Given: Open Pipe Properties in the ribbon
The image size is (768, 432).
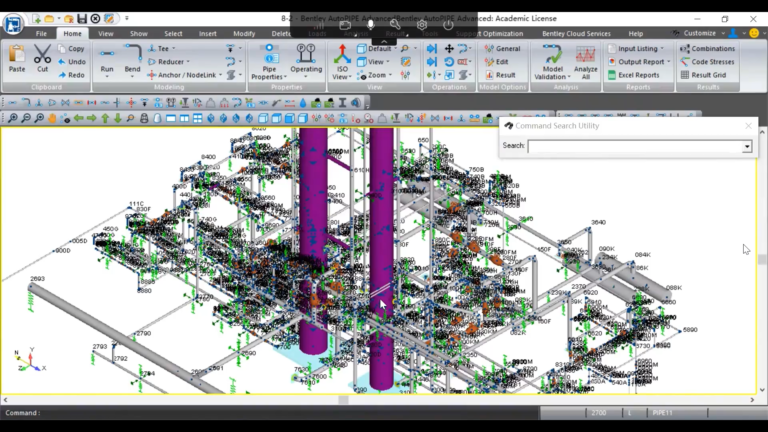Looking at the screenshot, I should pyautogui.click(x=269, y=62).
